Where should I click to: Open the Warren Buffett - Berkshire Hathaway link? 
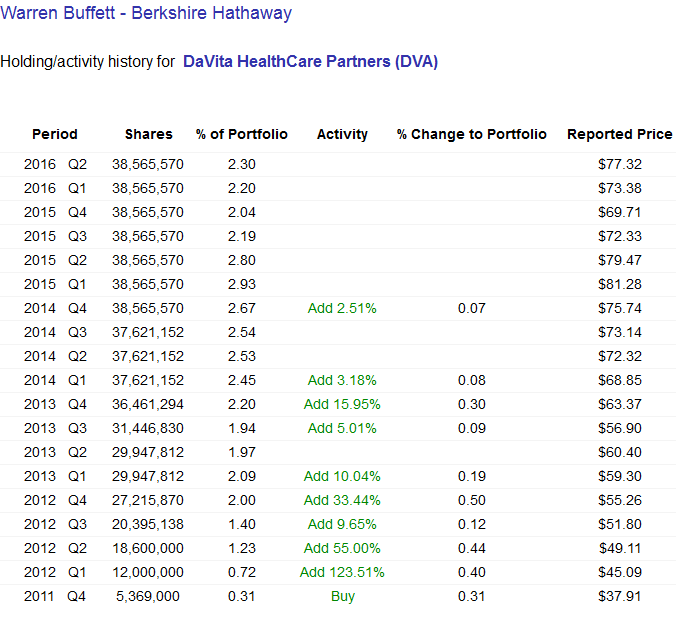pyautogui.click(x=146, y=13)
